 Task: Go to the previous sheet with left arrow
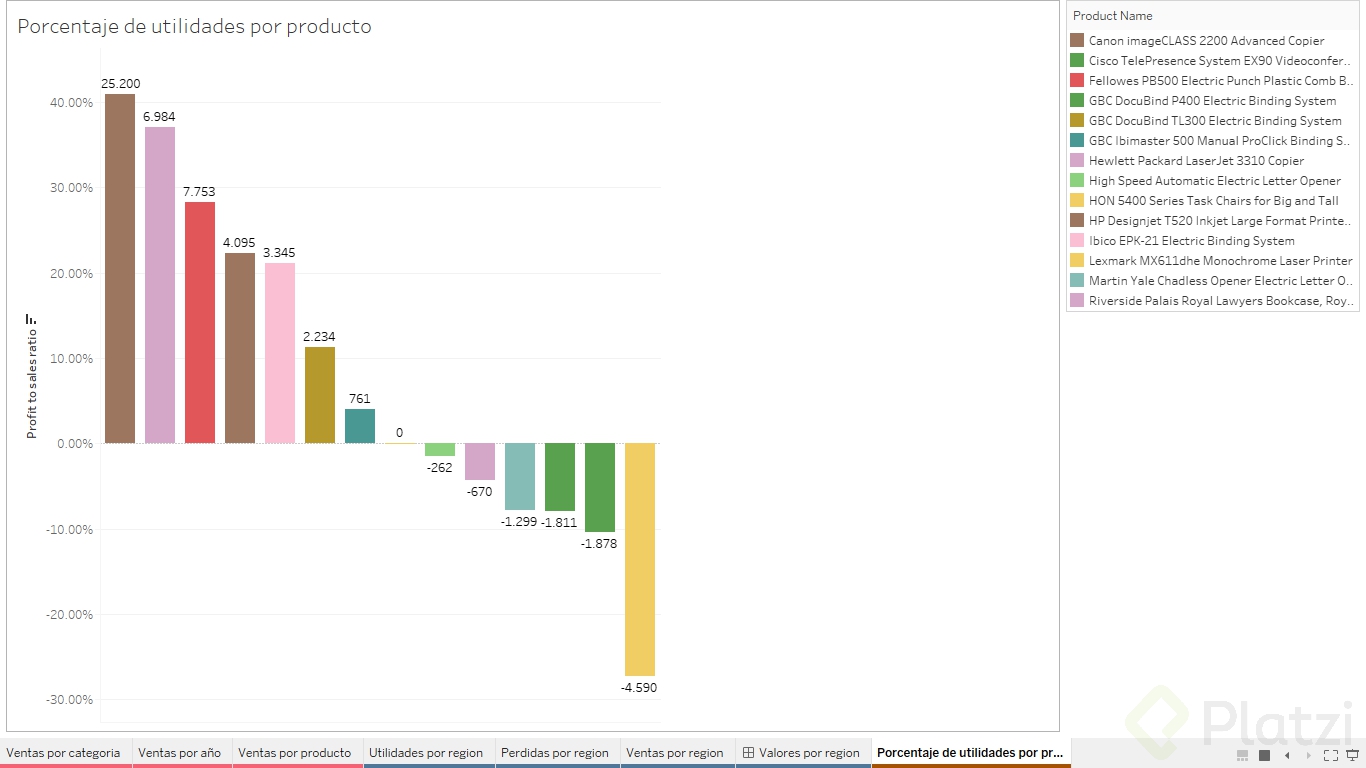click(x=1287, y=754)
